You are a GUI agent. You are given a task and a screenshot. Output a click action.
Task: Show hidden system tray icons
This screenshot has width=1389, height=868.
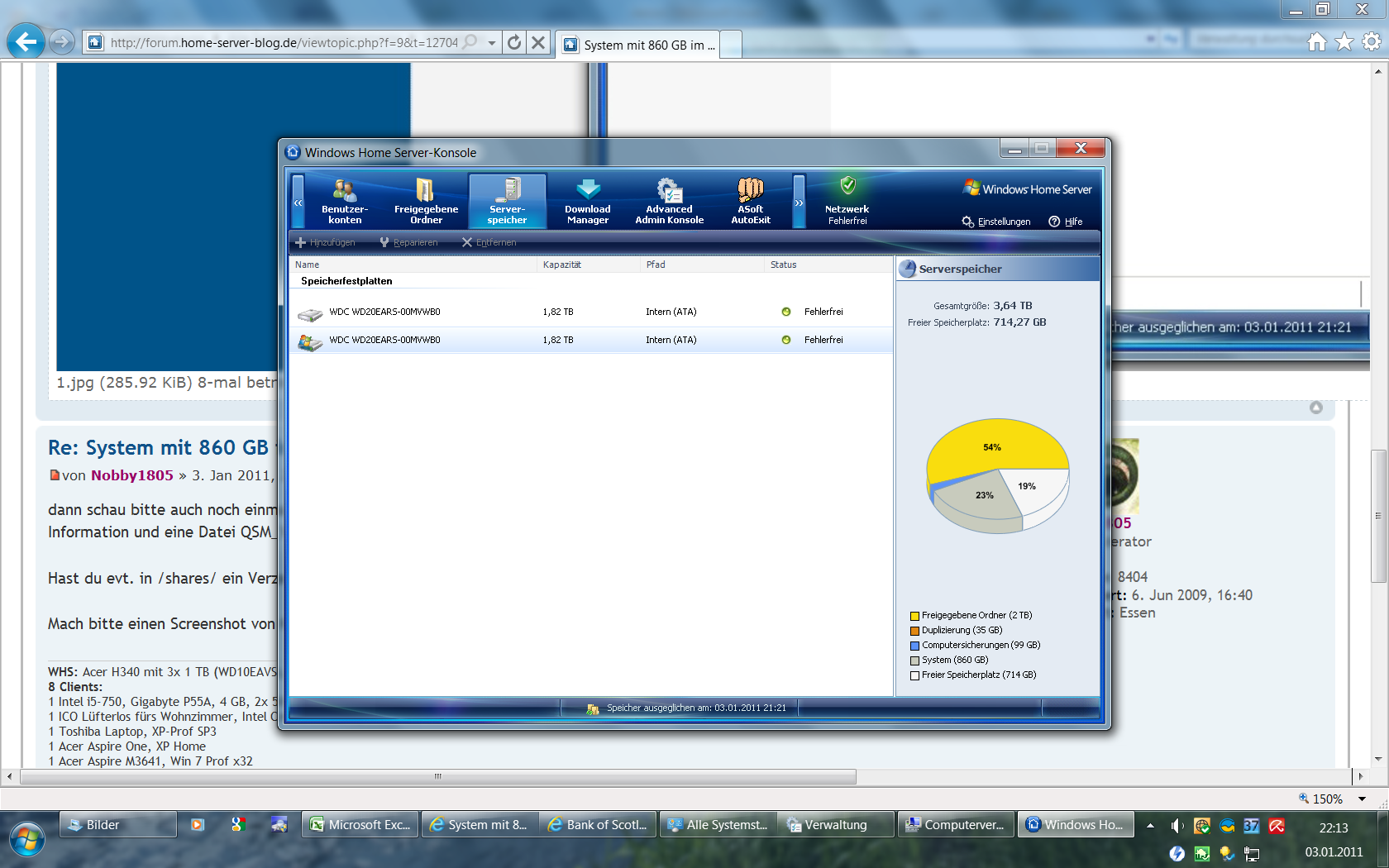click(x=1150, y=825)
